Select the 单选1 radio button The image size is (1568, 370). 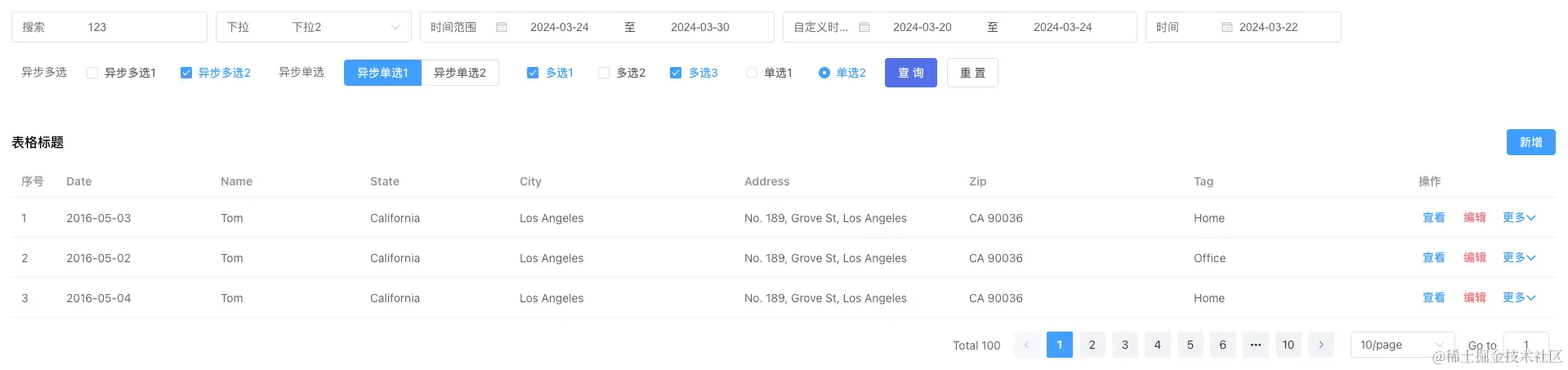pyautogui.click(x=752, y=73)
